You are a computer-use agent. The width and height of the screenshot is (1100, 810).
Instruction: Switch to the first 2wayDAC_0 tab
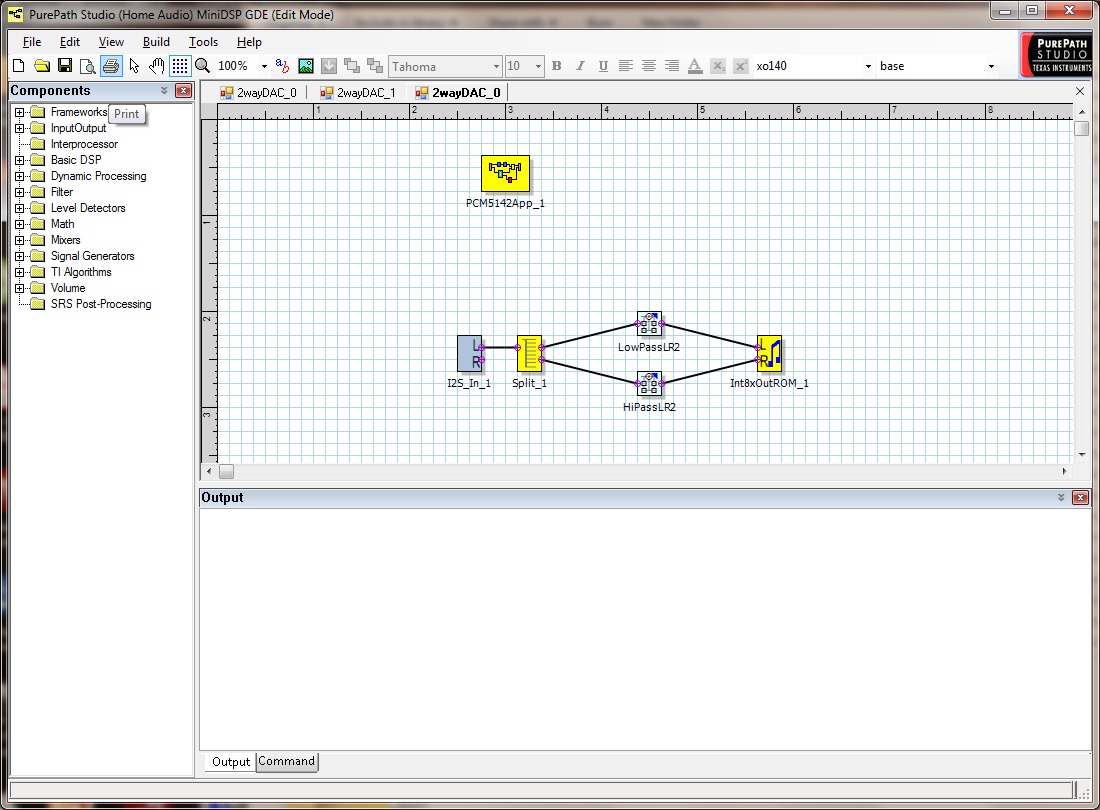click(258, 93)
